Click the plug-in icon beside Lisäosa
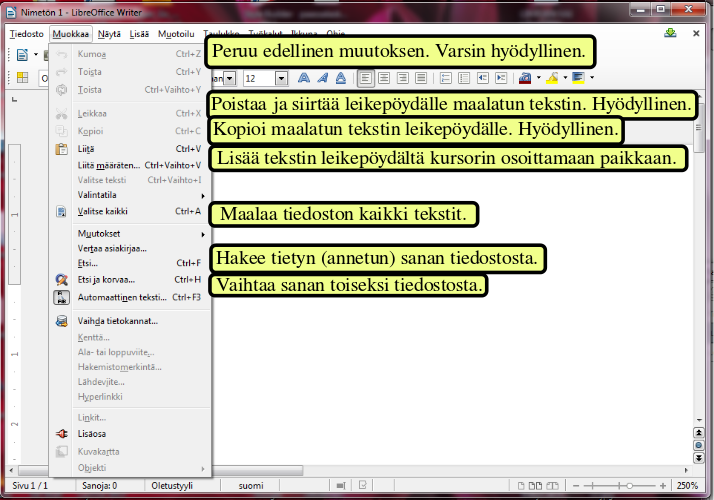Image resolution: width=714 pixels, height=500 pixels. (61, 434)
